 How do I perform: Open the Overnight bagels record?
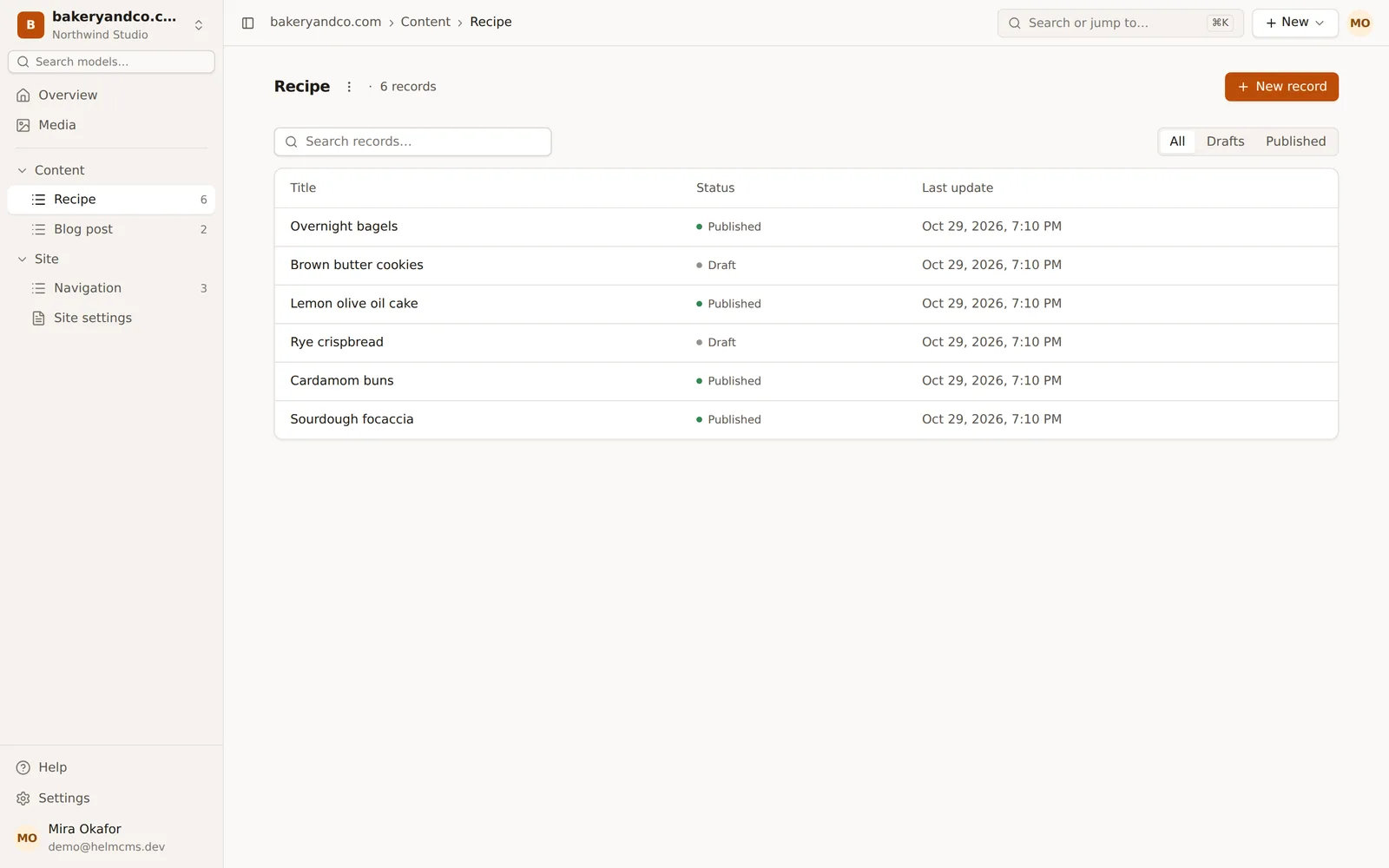(806, 227)
